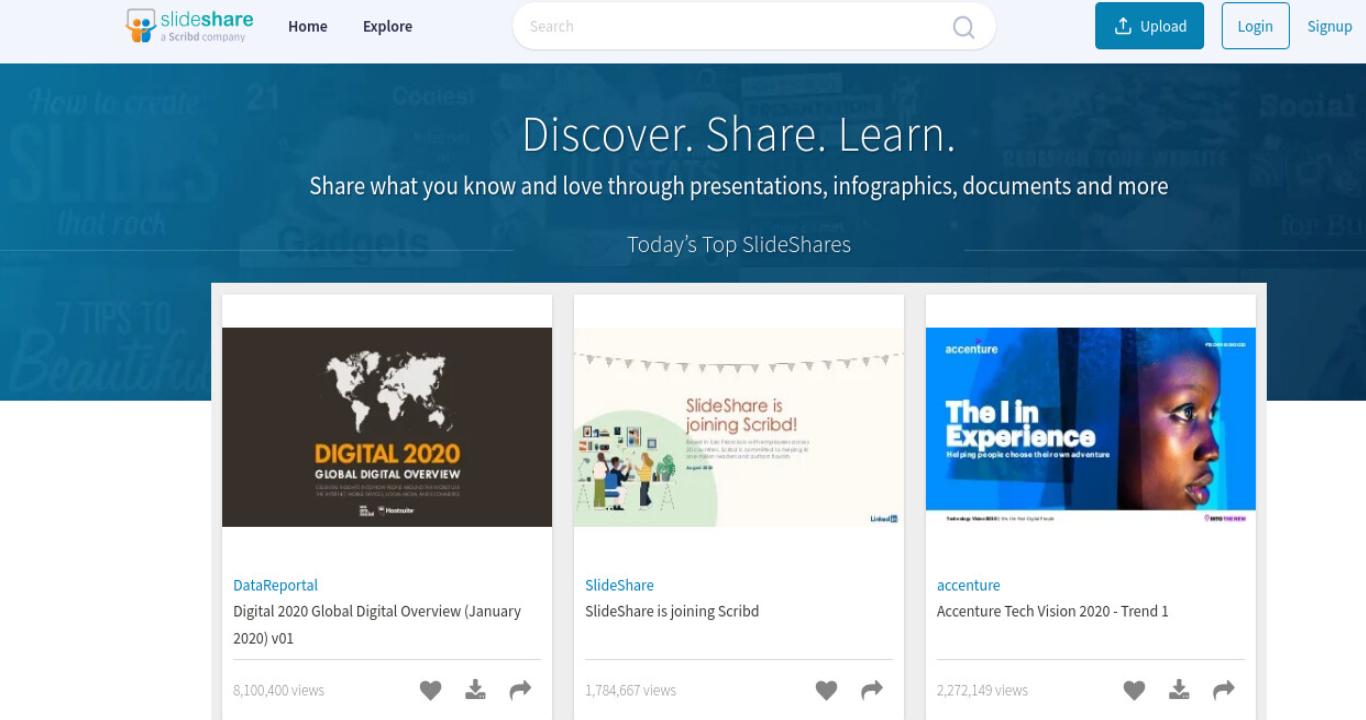The width and height of the screenshot is (1366, 720).
Task: Share the Digital 2020 Global Digital Overview slideshow
Action: click(520, 690)
